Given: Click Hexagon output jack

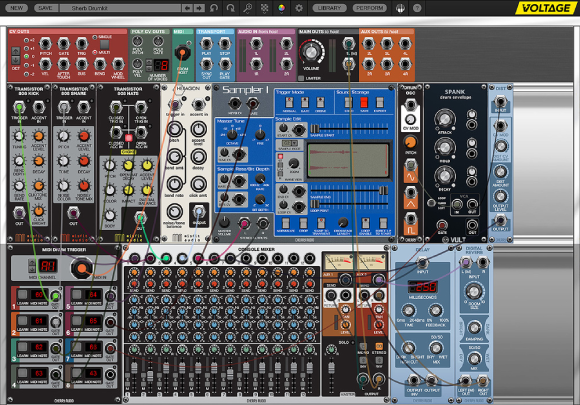Looking at the screenshot, I should click(x=199, y=212).
